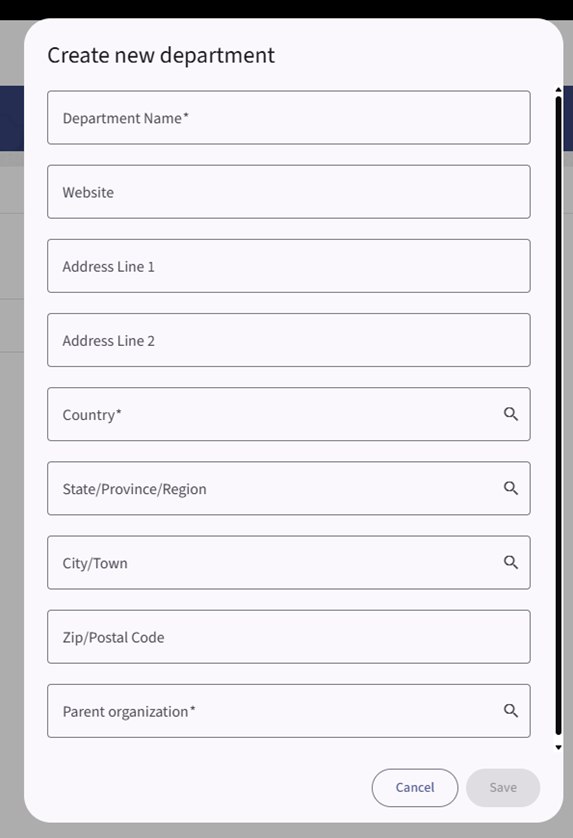Click the scrollbar down arrow in dialog

coord(559,747)
